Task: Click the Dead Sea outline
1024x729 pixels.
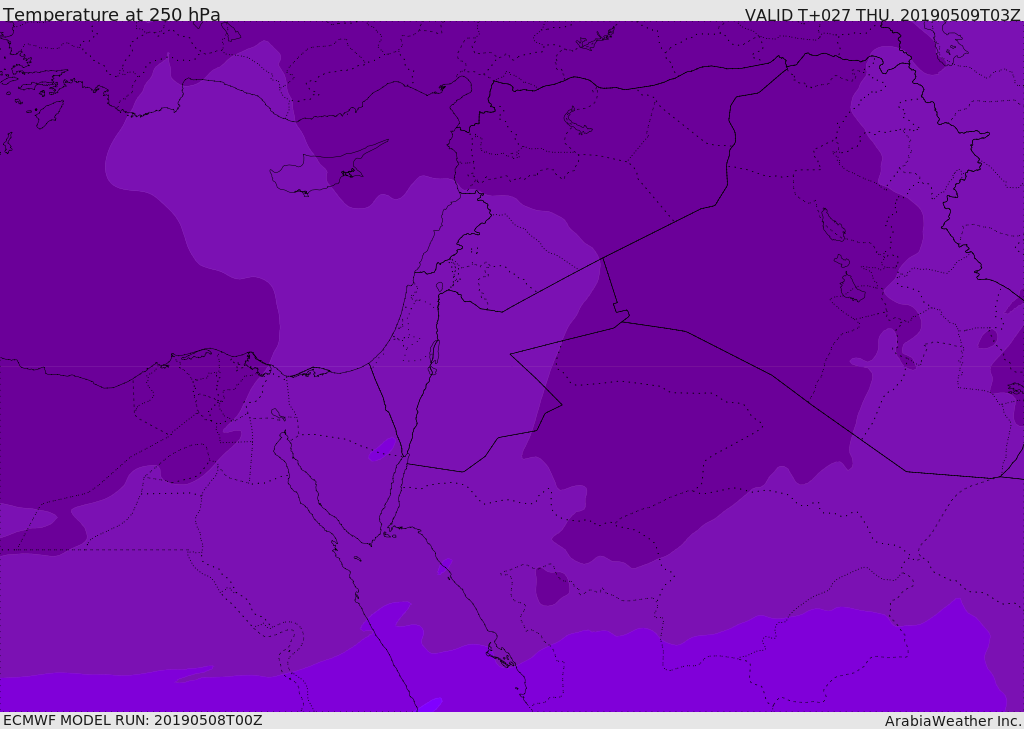Action: (x=434, y=354)
